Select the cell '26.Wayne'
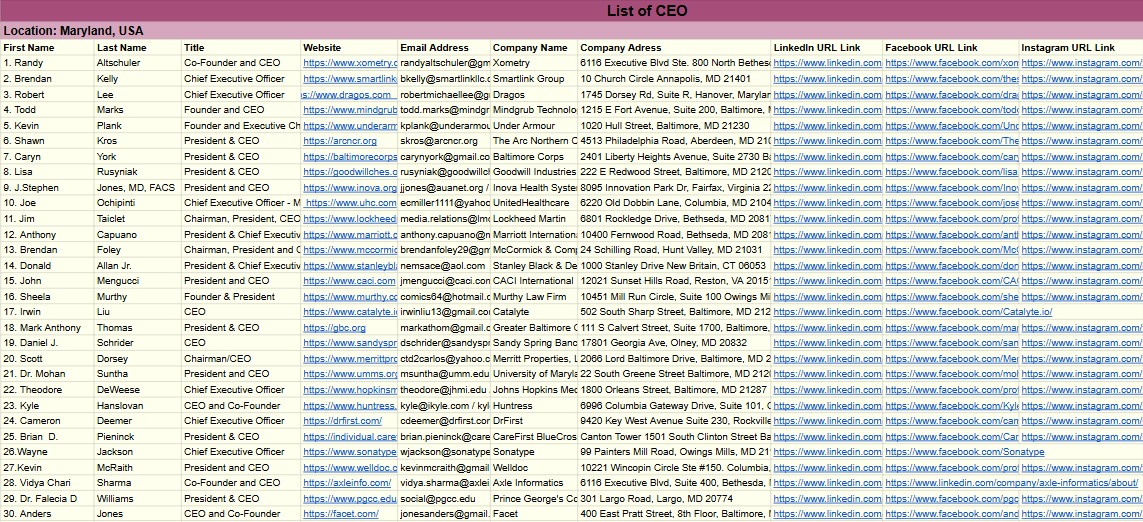The width and height of the screenshot is (1143, 522). (x=47, y=452)
